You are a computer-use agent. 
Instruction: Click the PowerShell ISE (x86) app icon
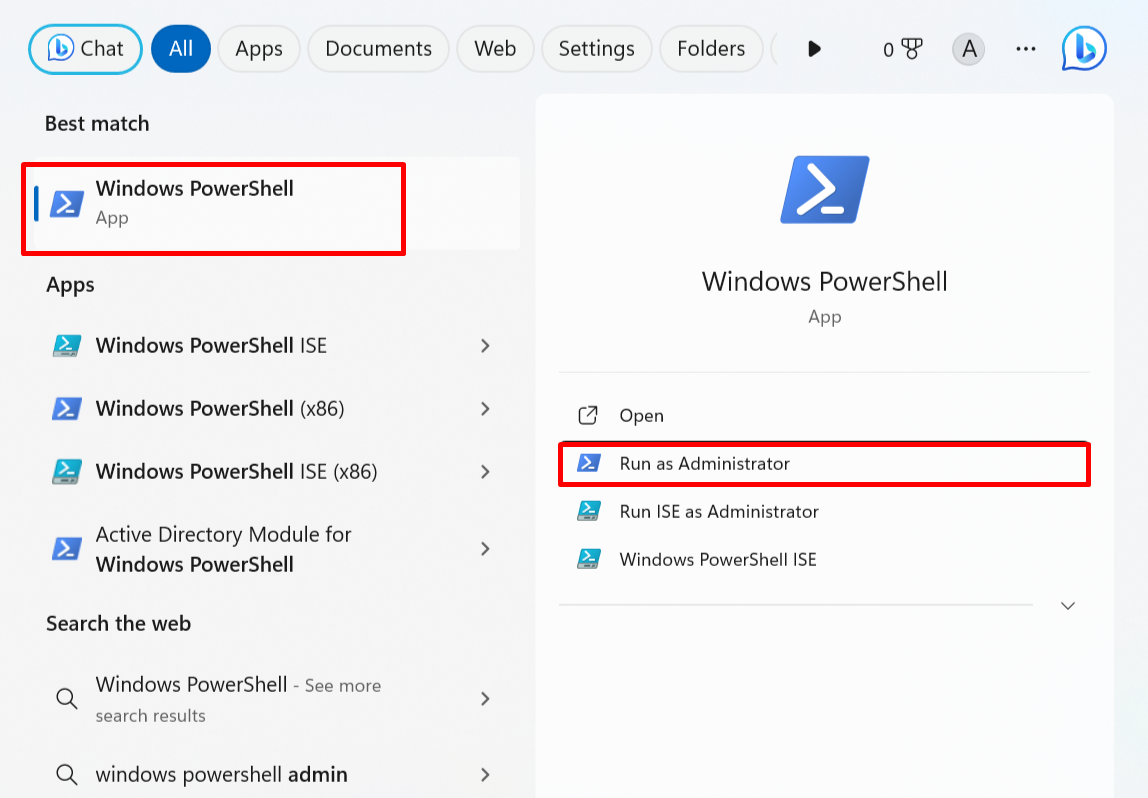pos(67,471)
